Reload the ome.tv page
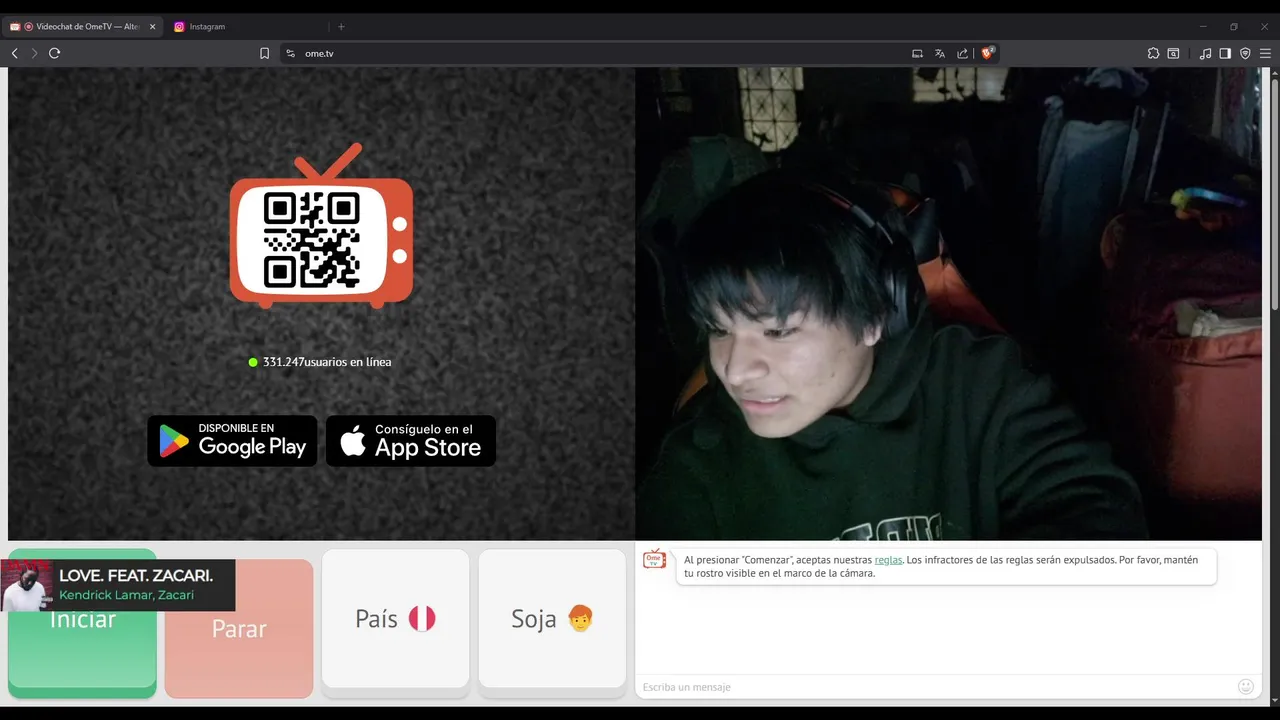This screenshot has width=1280, height=720. [55, 53]
